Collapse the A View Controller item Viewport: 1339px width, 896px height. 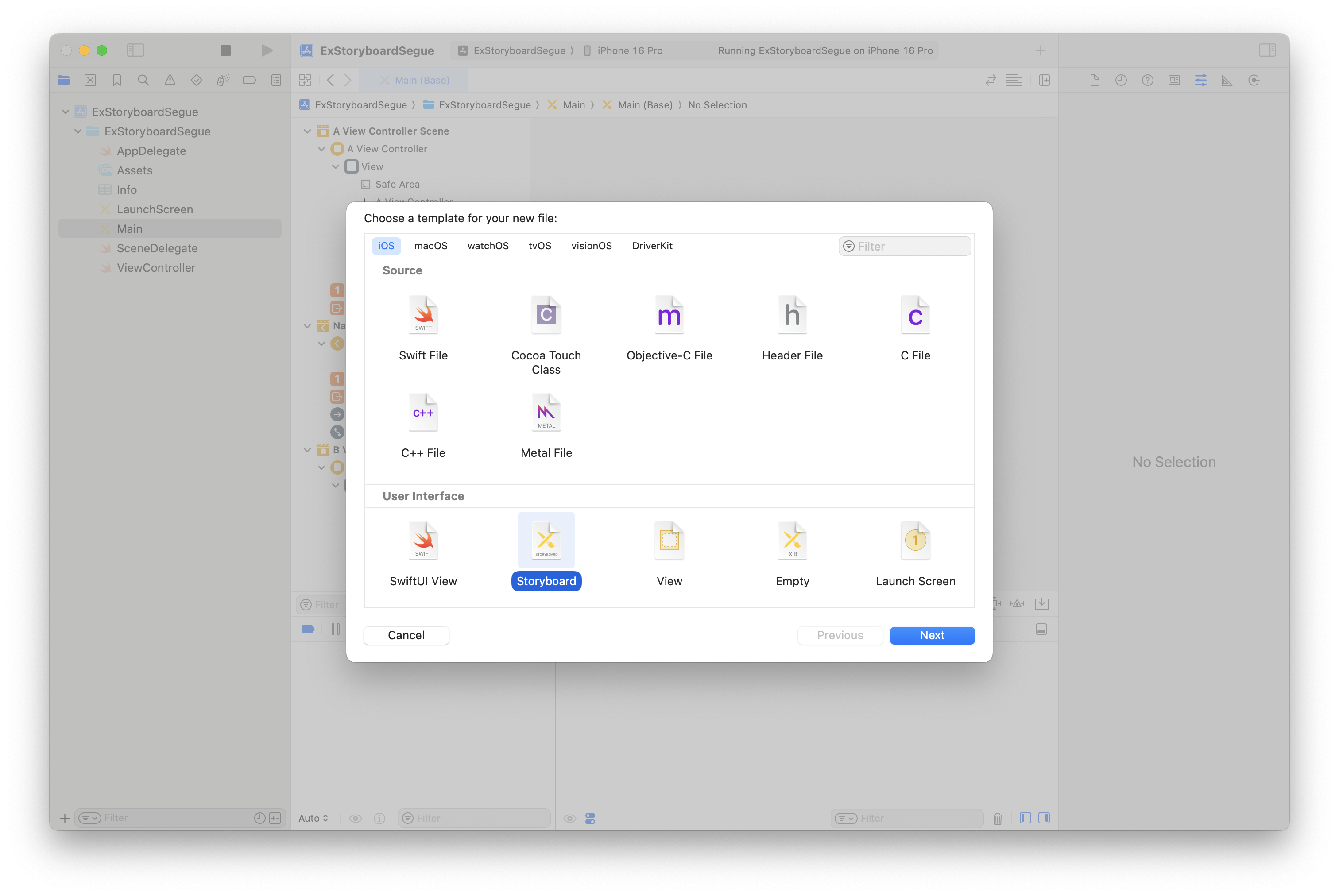[322, 149]
